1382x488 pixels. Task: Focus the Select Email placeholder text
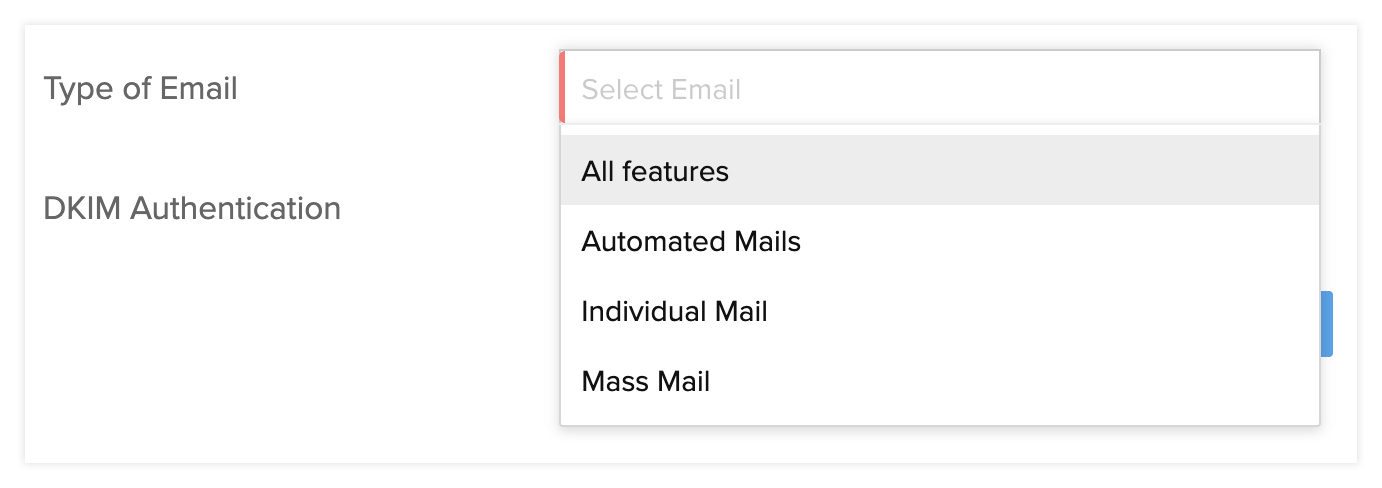point(661,89)
